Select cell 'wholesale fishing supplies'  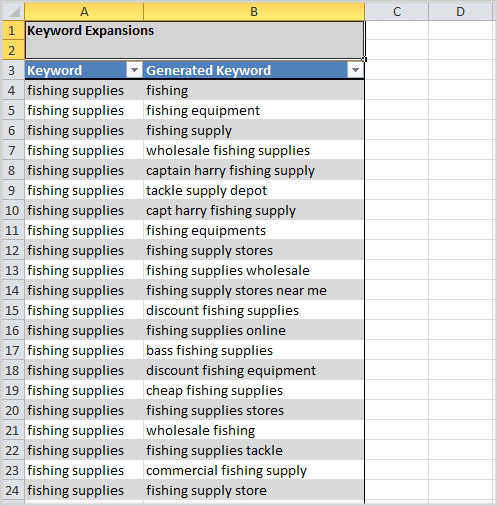coord(254,150)
